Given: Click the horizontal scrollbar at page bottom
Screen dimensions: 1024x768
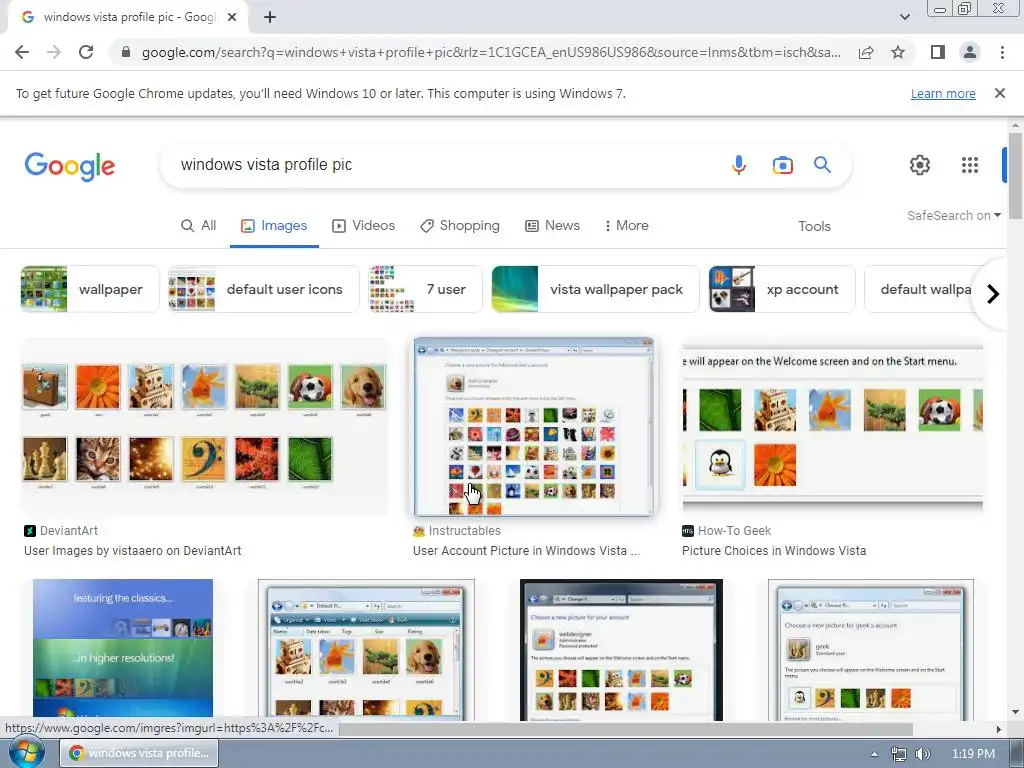Looking at the screenshot, I should click(625, 729).
